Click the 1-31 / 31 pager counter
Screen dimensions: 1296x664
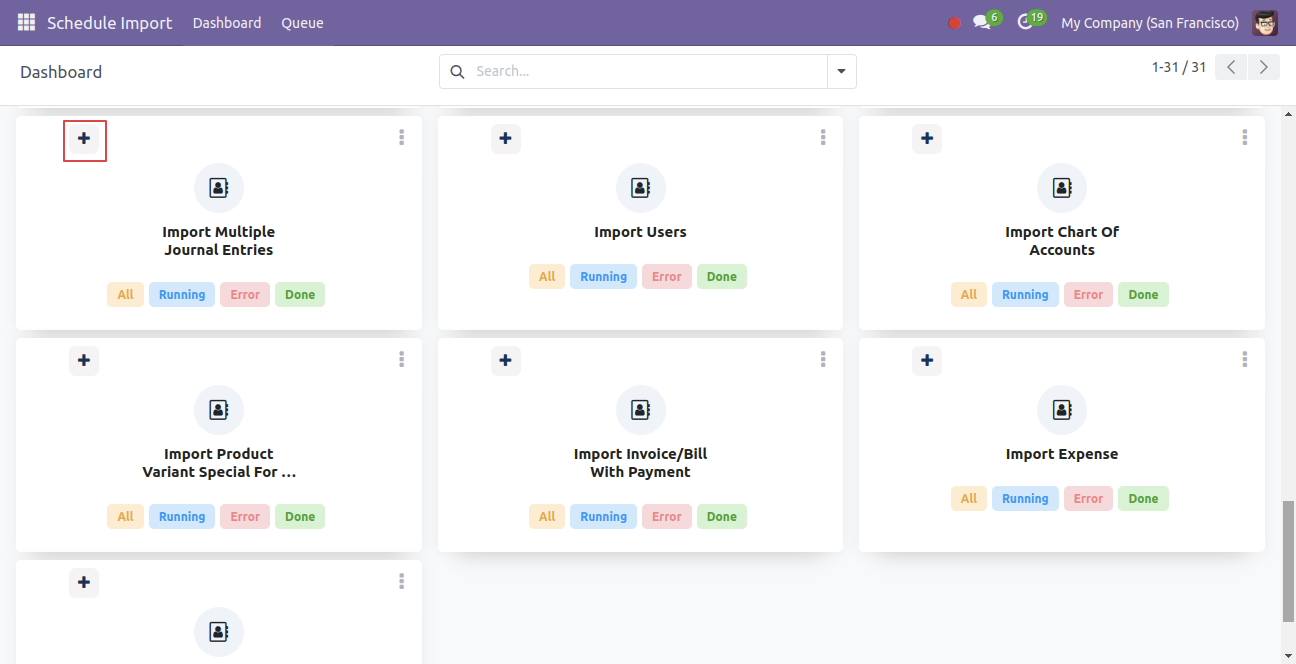1179,67
